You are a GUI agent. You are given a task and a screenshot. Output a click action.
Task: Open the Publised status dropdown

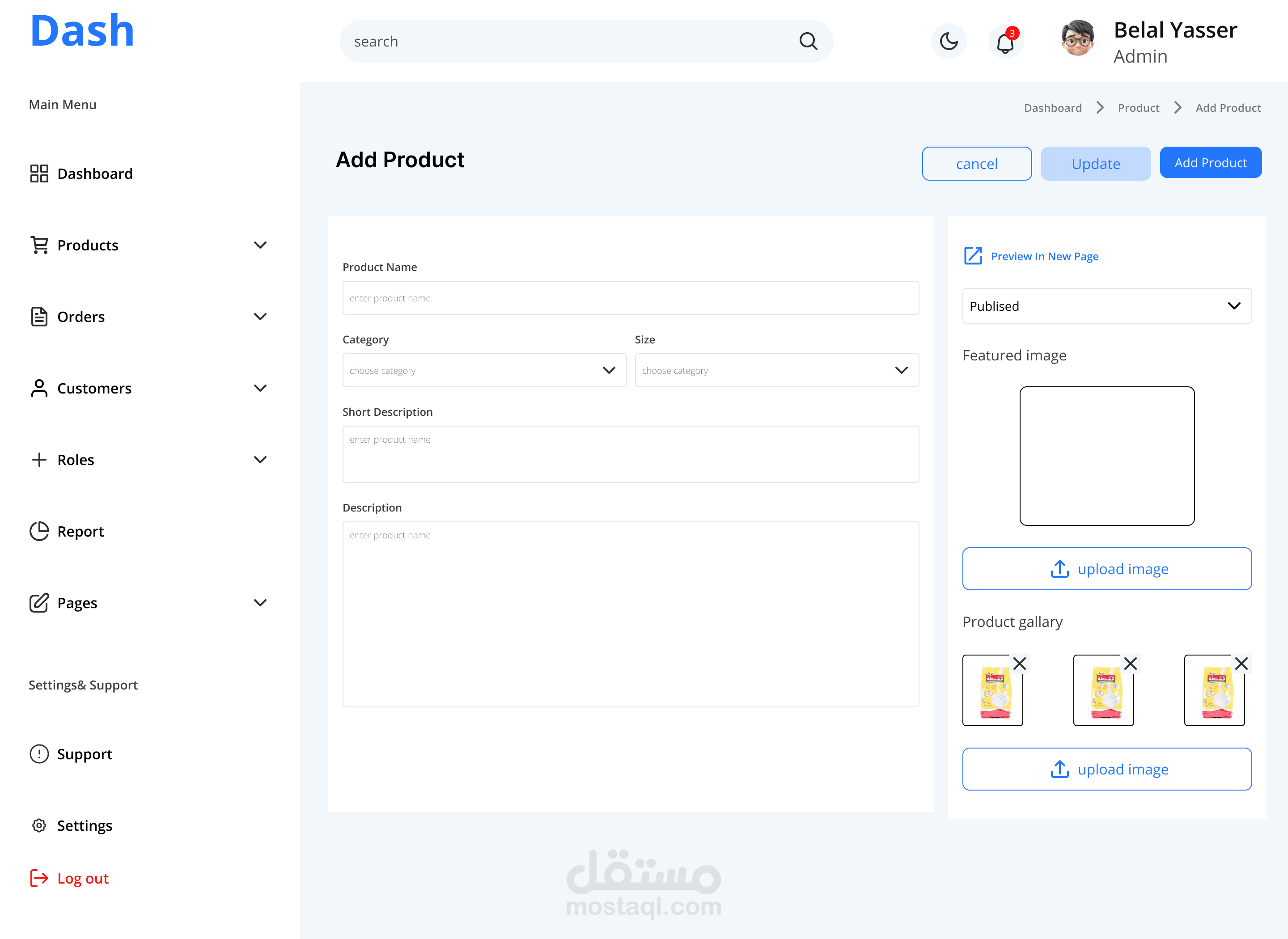pos(1106,306)
